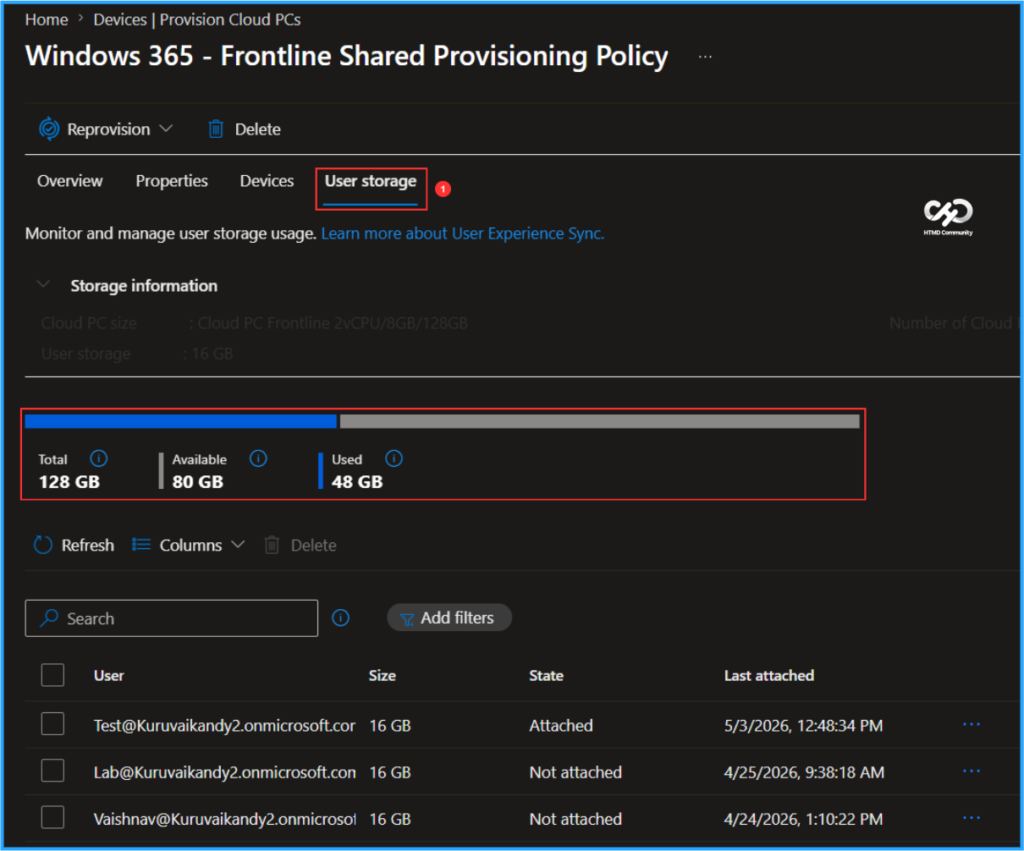Image resolution: width=1024 pixels, height=851 pixels.
Task: Go to Home breadcrumb
Action: (x=46, y=20)
